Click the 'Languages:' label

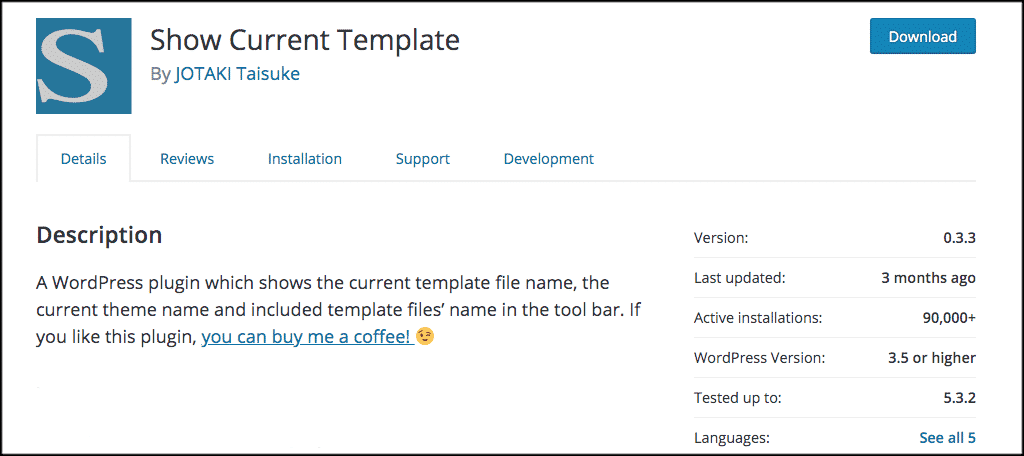(x=731, y=438)
